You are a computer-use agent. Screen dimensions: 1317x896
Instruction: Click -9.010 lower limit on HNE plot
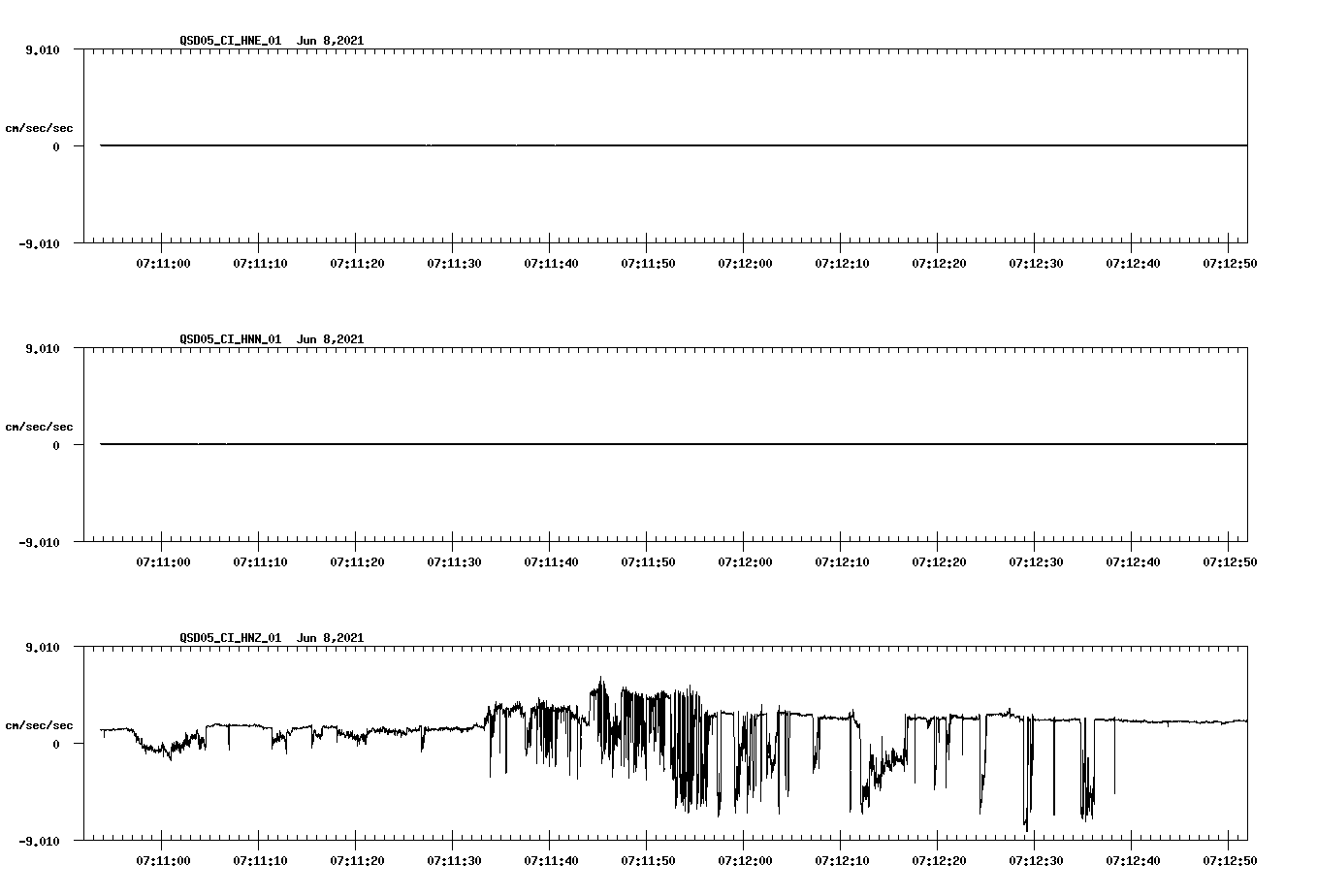coord(38,244)
